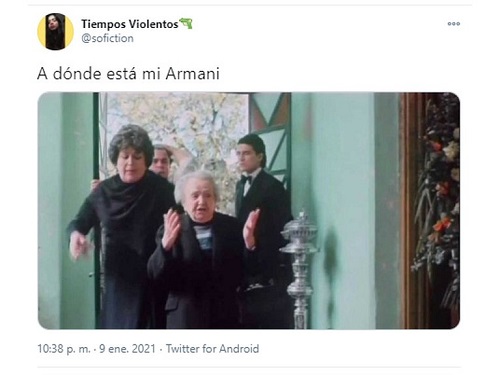
Task: Click the word Armani in tweet
Action: point(193,74)
